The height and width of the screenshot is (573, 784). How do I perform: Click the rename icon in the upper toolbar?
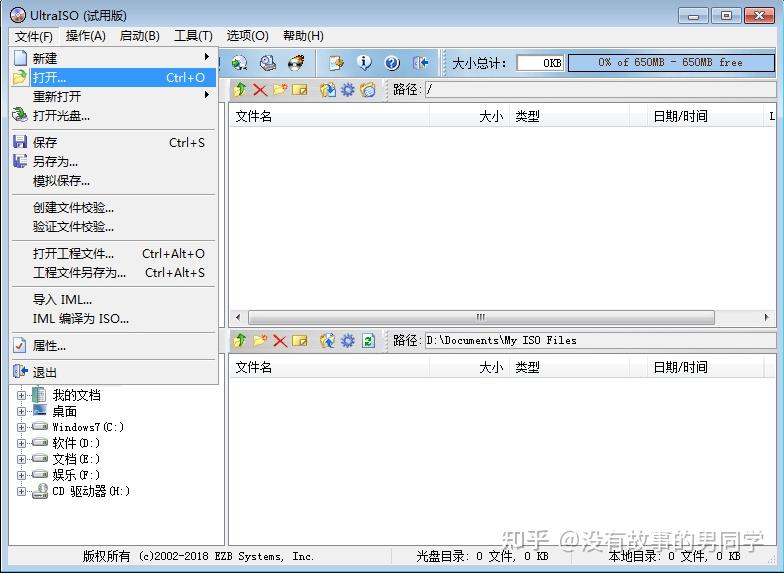pos(300,90)
